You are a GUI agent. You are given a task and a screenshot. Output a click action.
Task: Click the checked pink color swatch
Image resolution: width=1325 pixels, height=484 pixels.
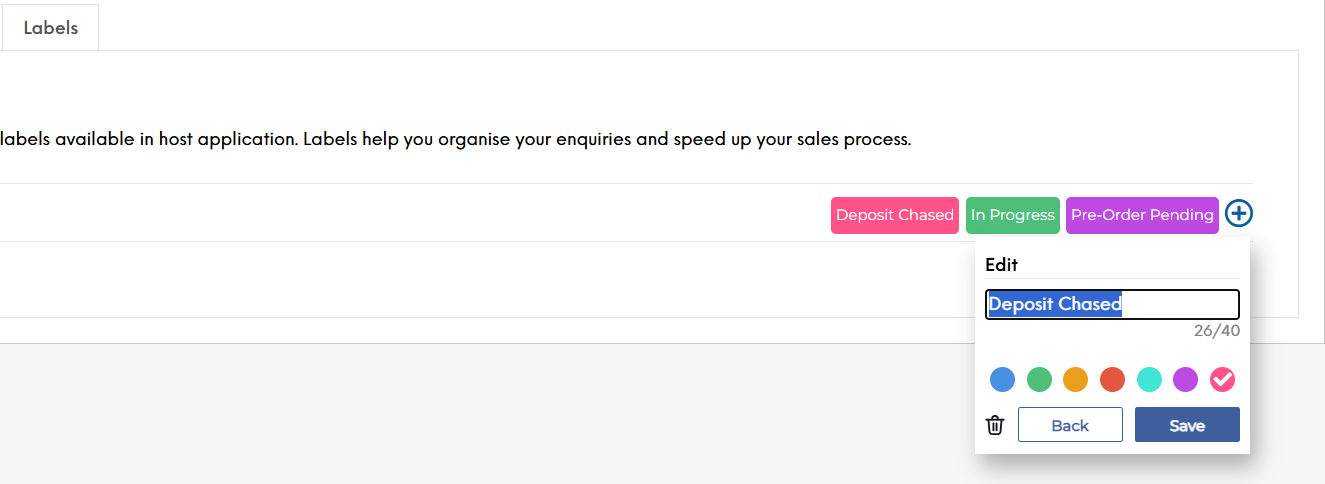[x=1222, y=380]
